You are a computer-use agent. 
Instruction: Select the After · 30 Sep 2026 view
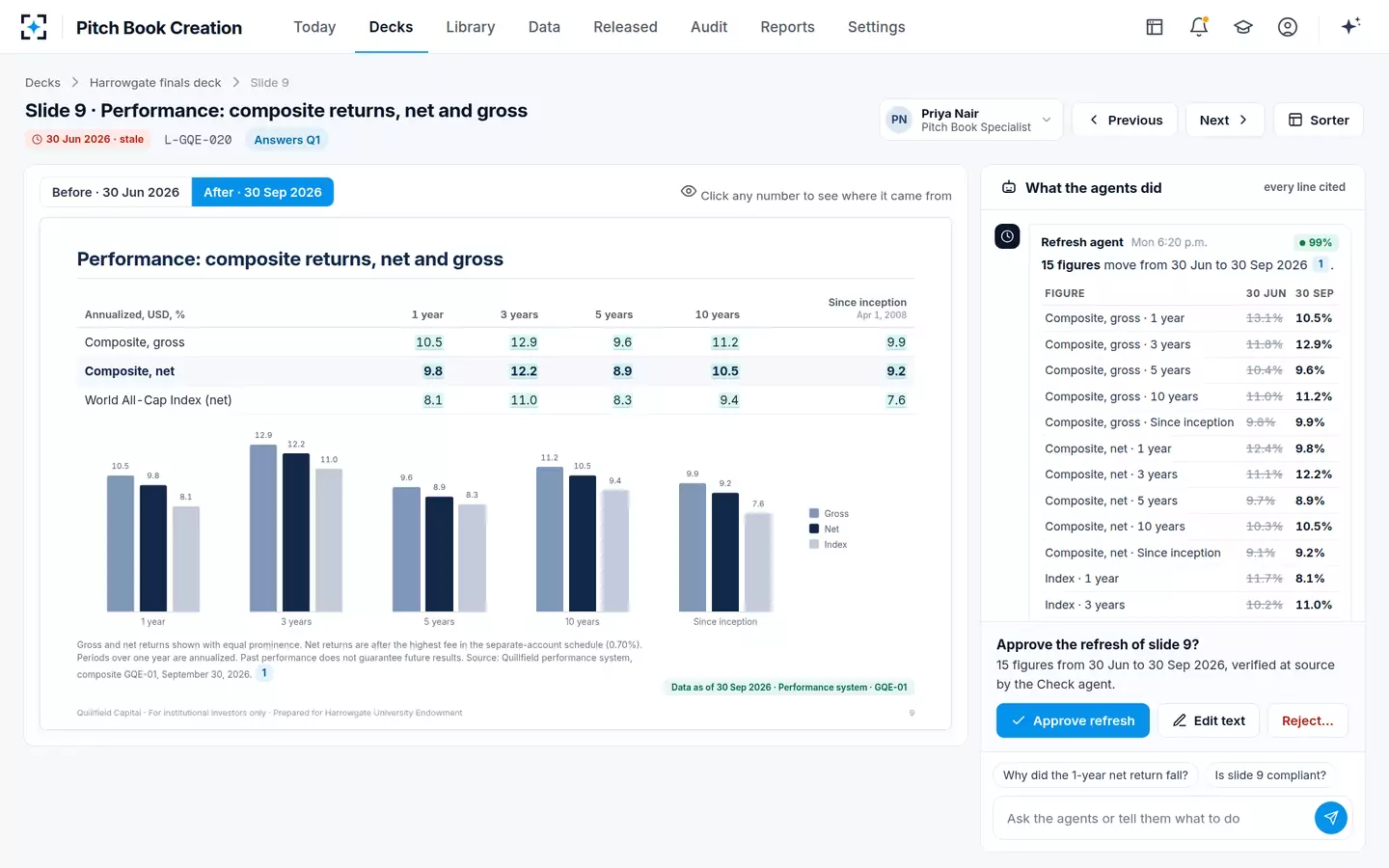click(x=262, y=192)
